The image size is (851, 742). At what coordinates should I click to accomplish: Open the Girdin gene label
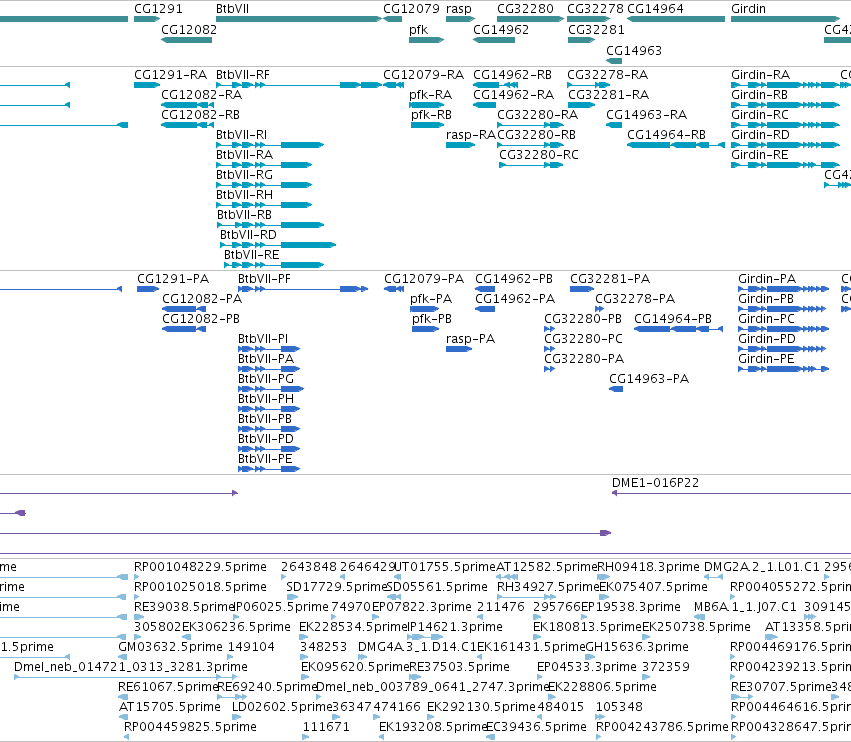pos(748,9)
